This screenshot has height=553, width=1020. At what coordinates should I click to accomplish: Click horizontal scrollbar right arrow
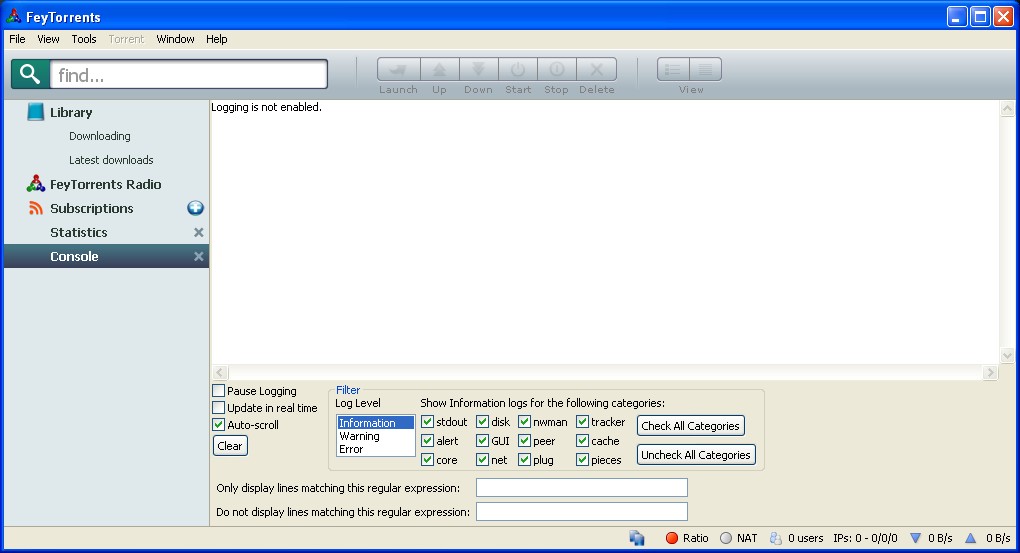pos(990,373)
